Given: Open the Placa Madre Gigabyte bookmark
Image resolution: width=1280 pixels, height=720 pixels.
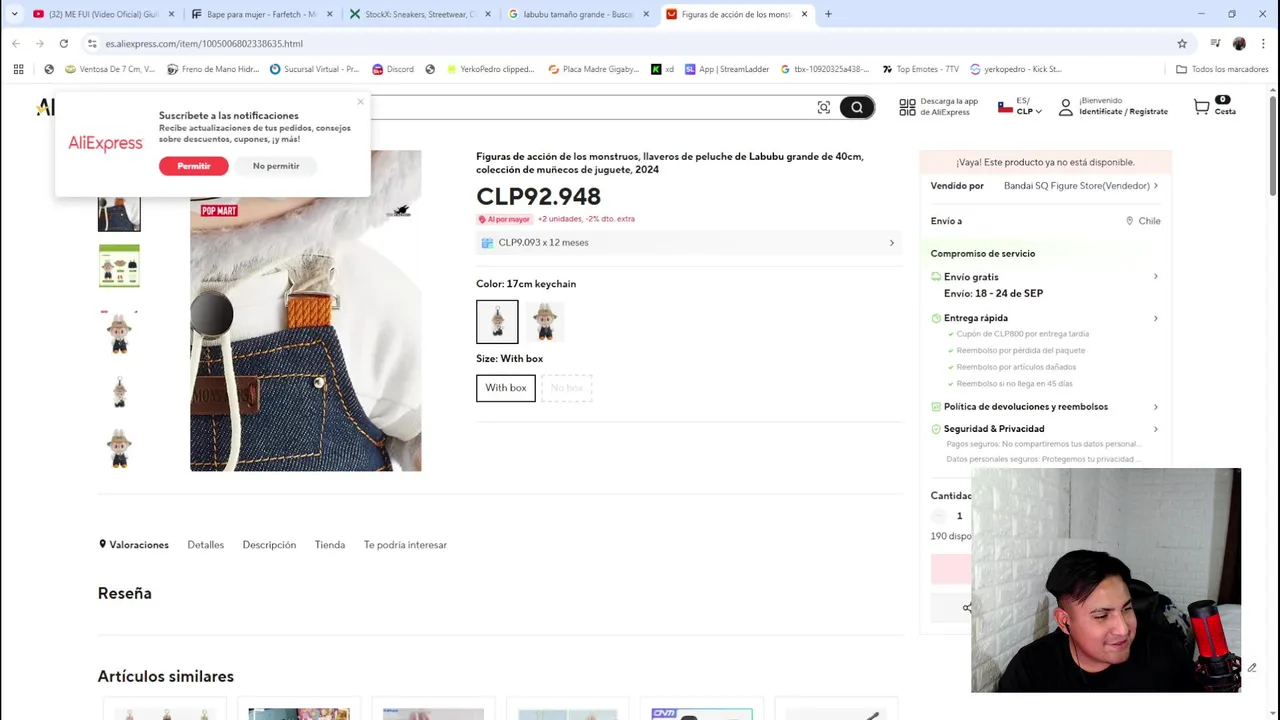Looking at the screenshot, I should pyautogui.click(x=593, y=69).
